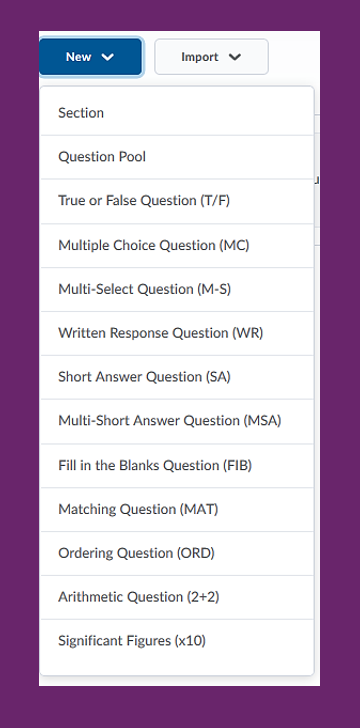This screenshot has width=360, height=728.
Task: Add a True or False Question (T/F)
Action: (177, 201)
